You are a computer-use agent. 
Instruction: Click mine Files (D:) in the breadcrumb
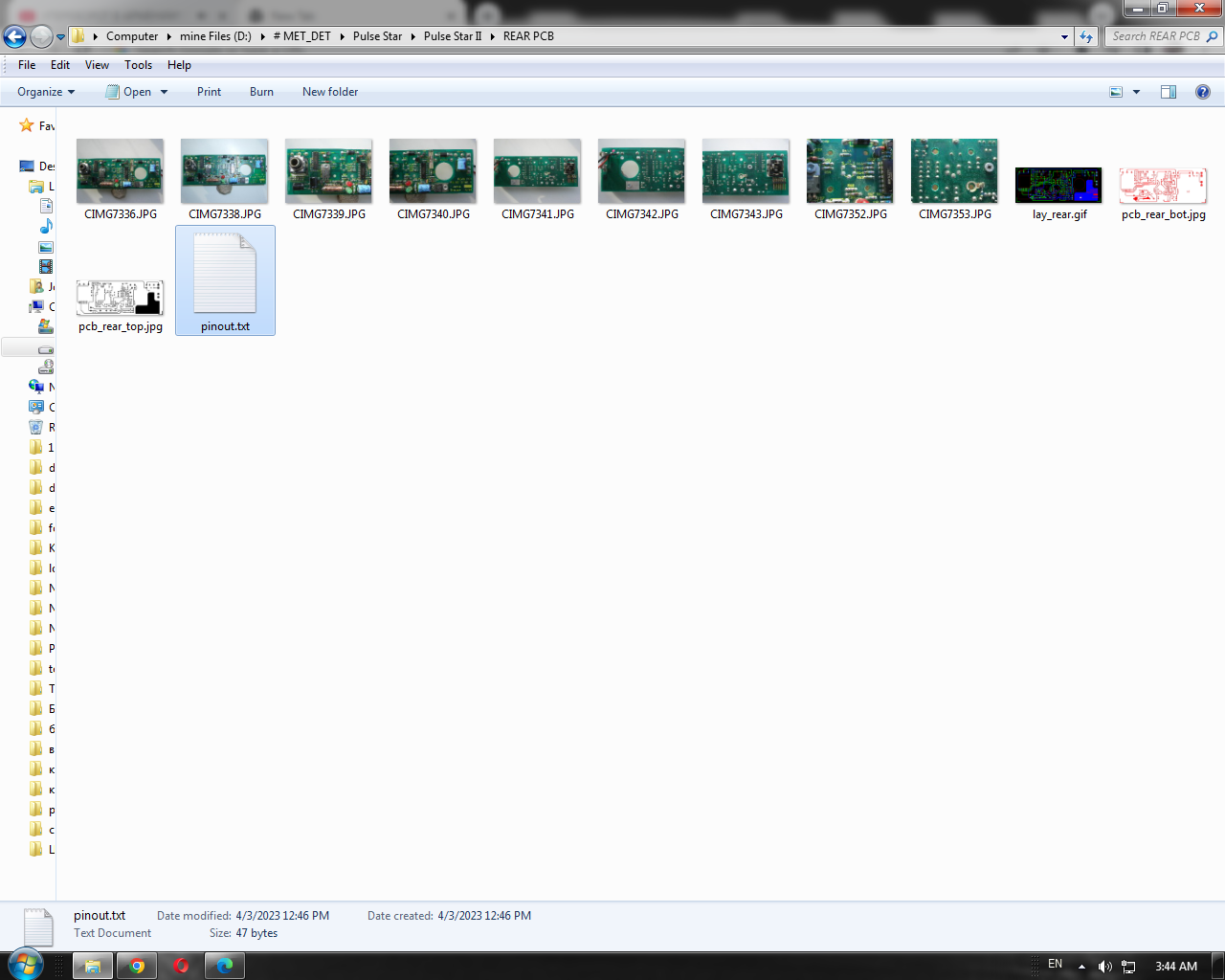215,36
